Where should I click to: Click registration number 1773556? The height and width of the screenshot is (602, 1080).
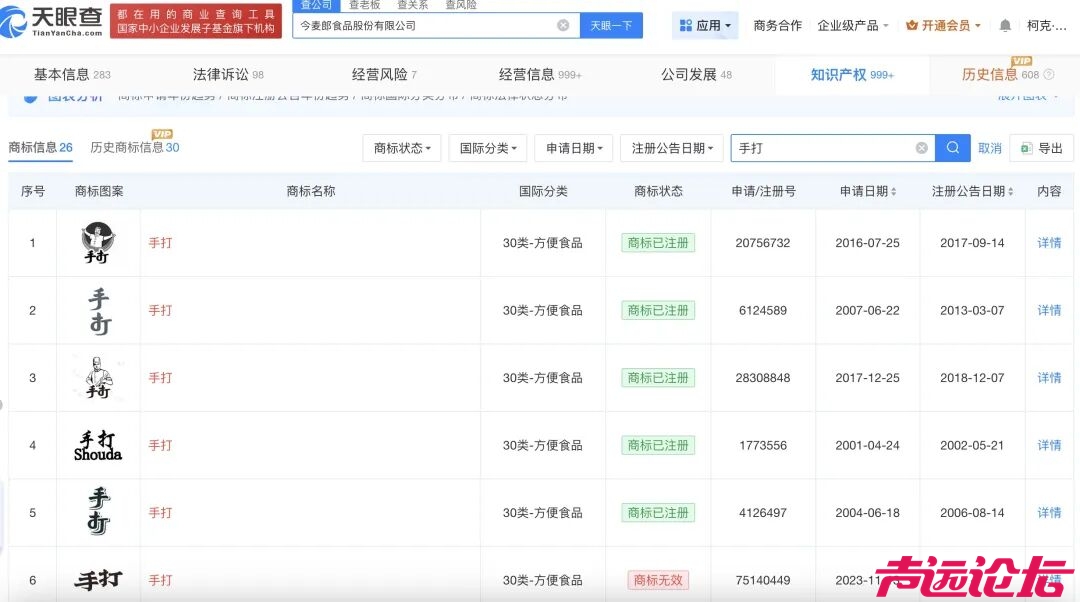[762, 445]
